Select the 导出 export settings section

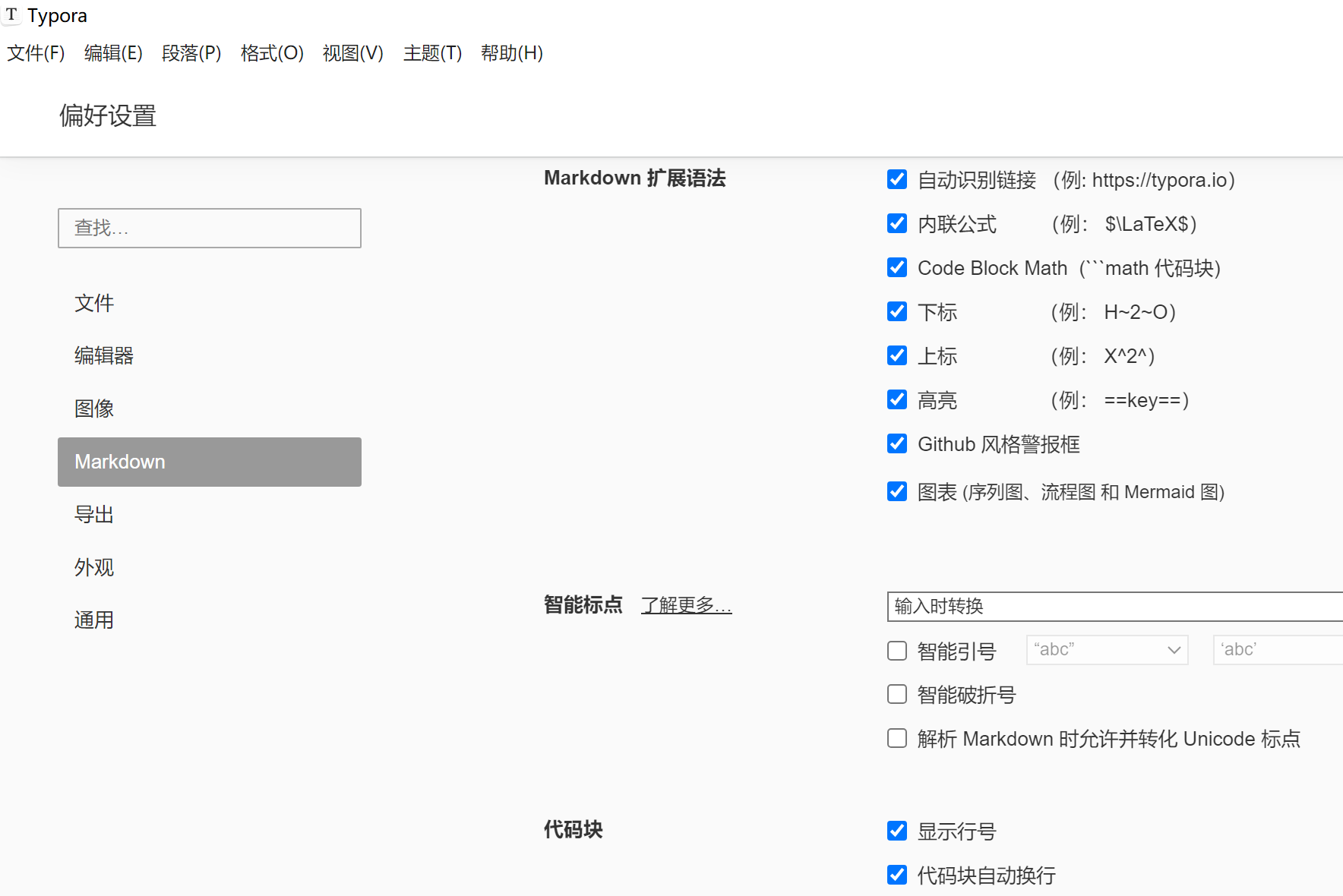[x=94, y=515]
